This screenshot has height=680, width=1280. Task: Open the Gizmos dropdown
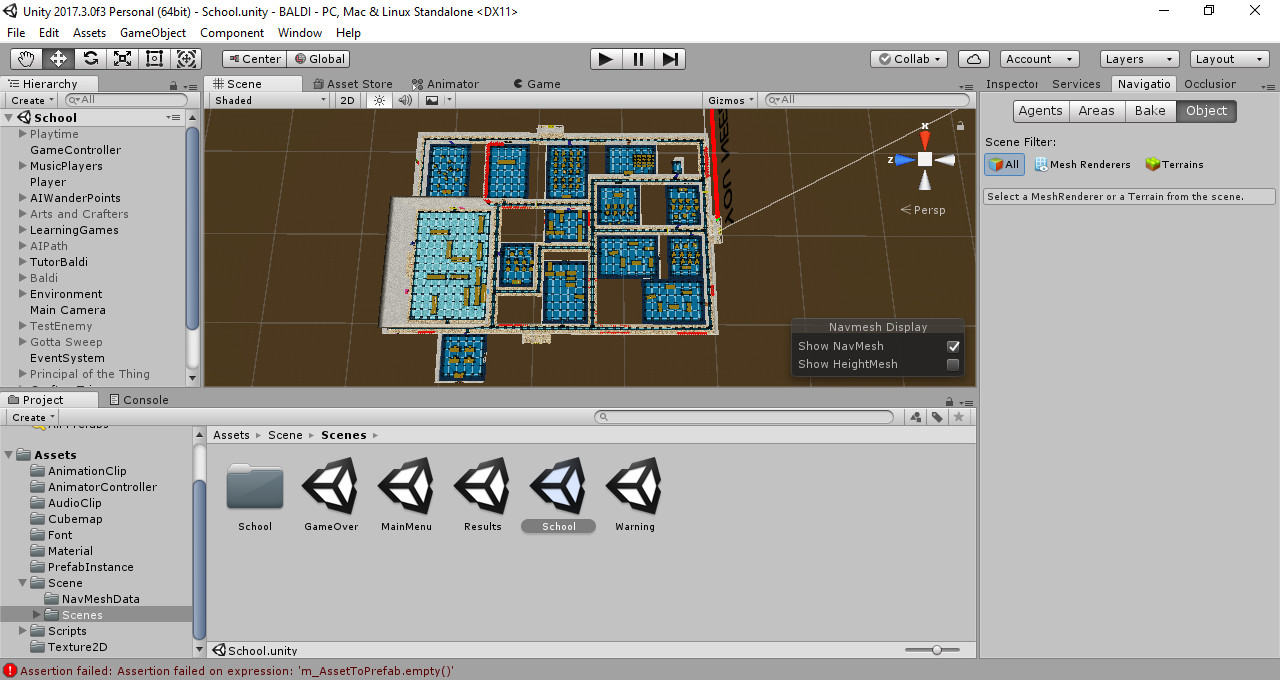pos(729,99)
